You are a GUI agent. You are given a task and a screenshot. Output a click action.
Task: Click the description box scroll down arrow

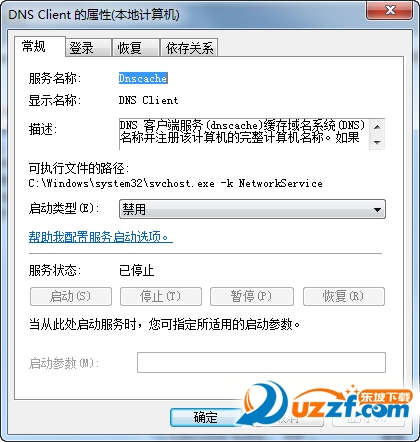coord(377,142)
